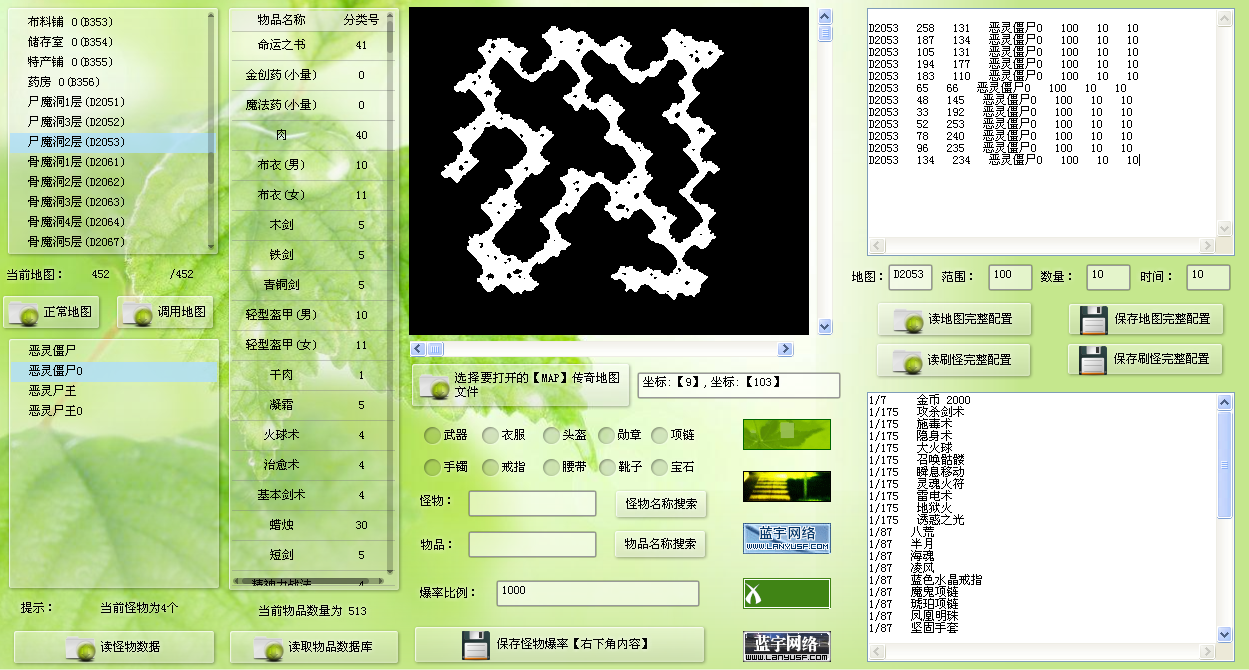This screenshot has height=670, width=1249.
Task: Click the 地图 field showing D2053
Action: [910, 277]
